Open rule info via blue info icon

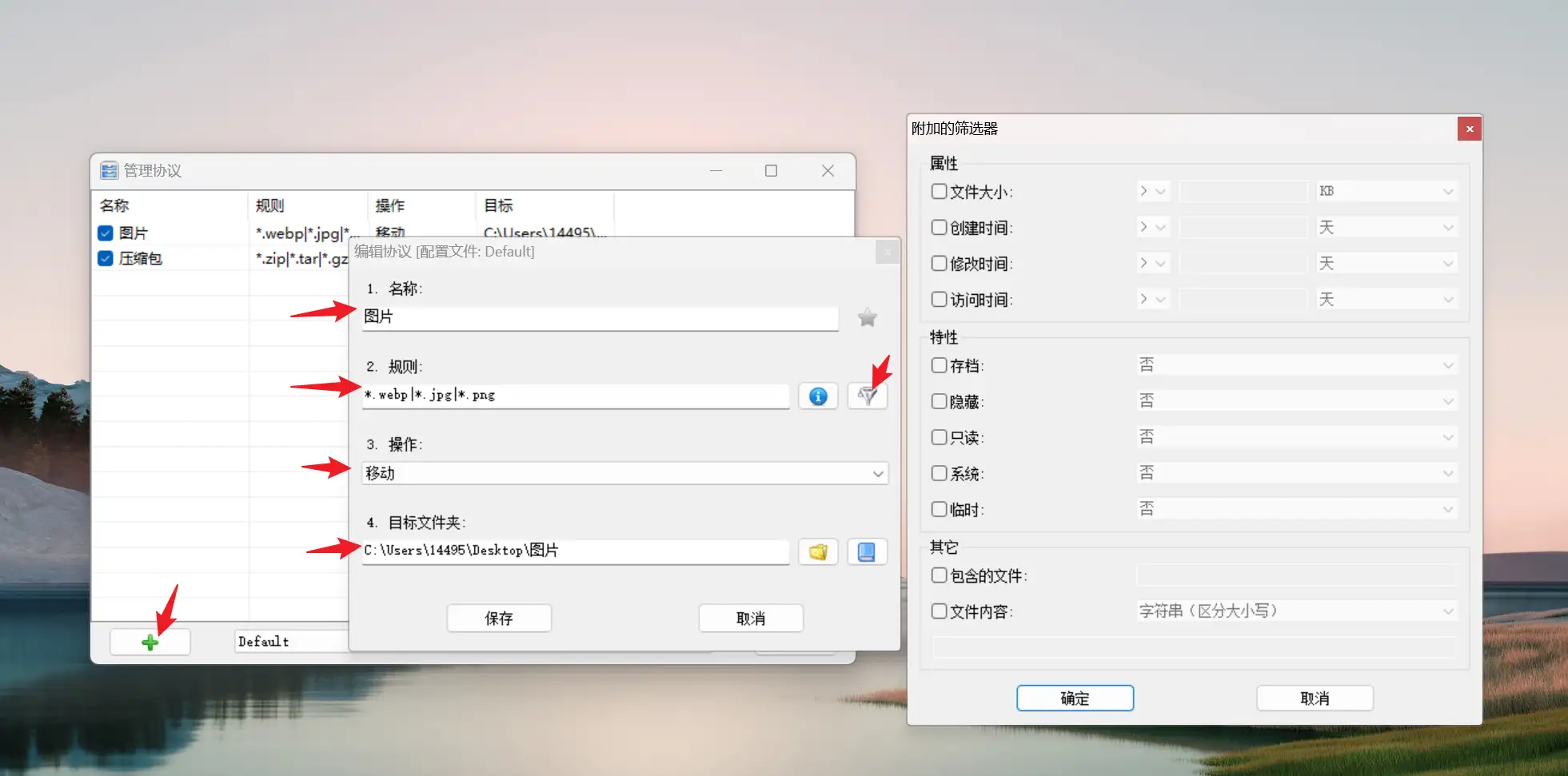coord(817,396)
